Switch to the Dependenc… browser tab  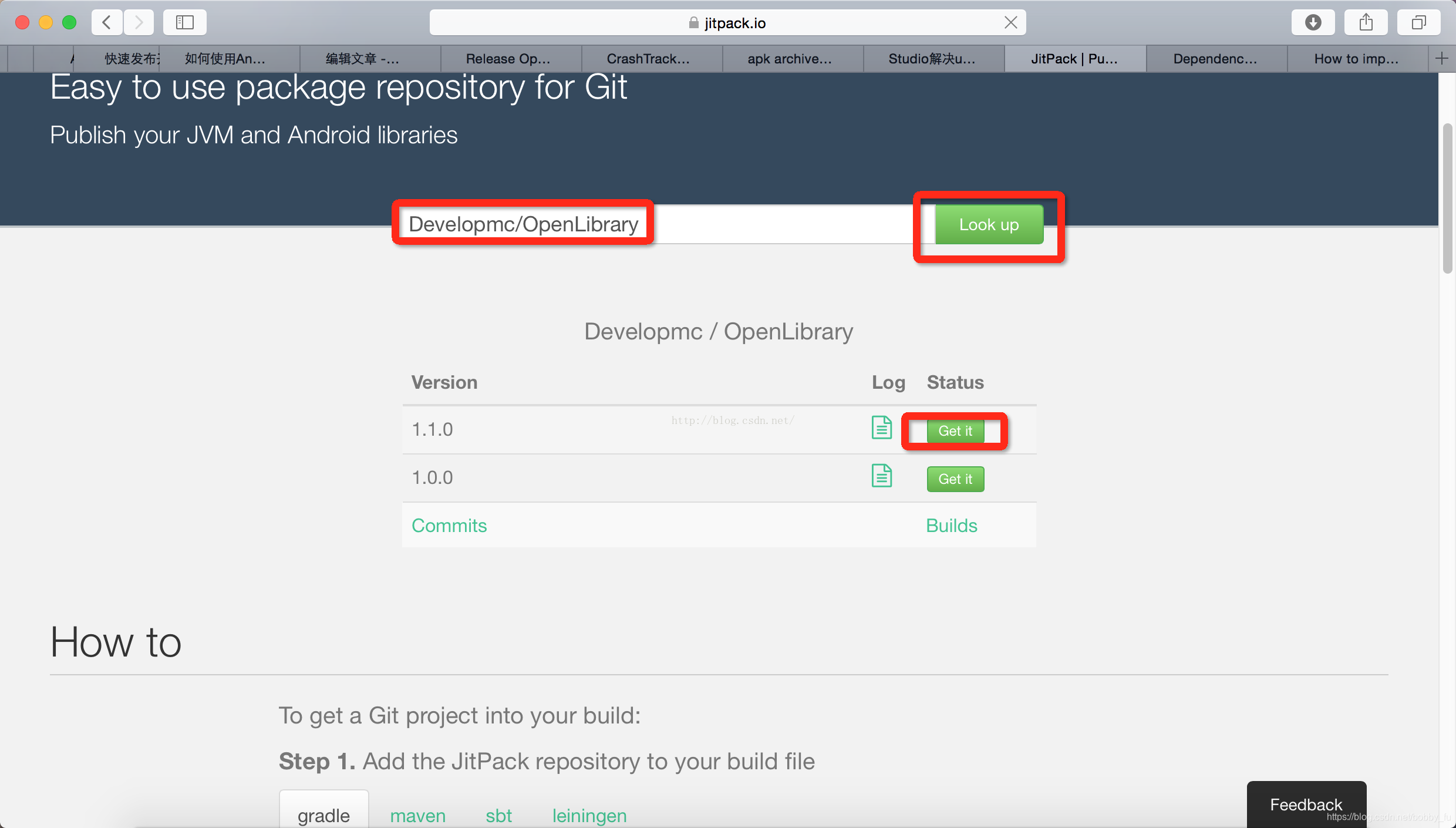[x=1216, y=58]
